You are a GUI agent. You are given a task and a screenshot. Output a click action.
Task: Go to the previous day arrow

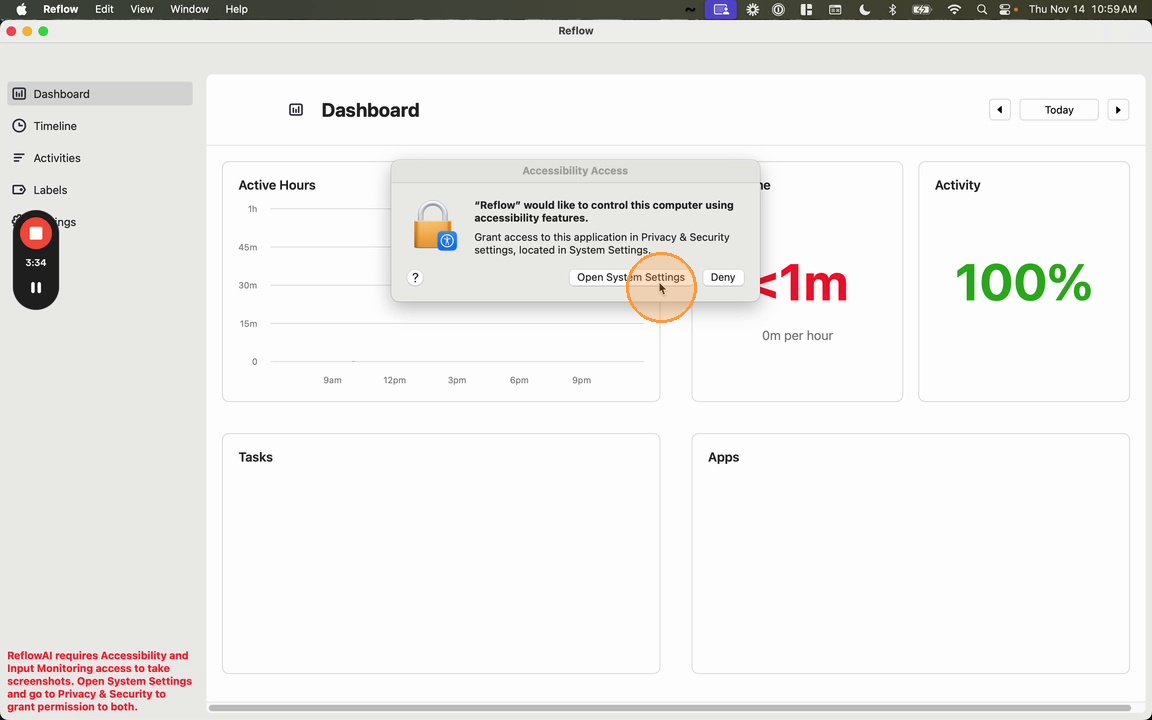999,110
